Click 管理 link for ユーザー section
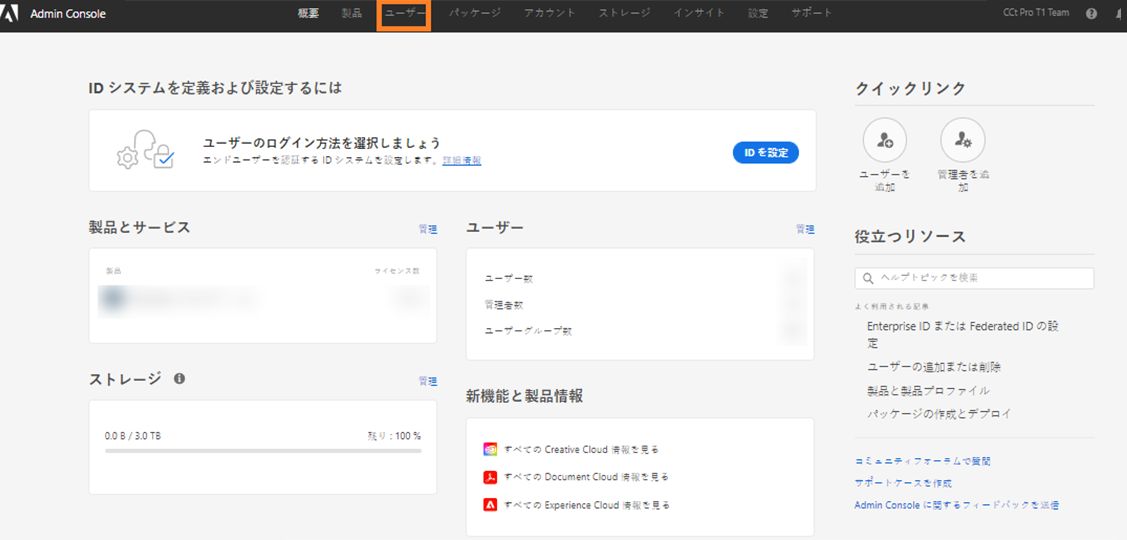 [x=805, y=229]
